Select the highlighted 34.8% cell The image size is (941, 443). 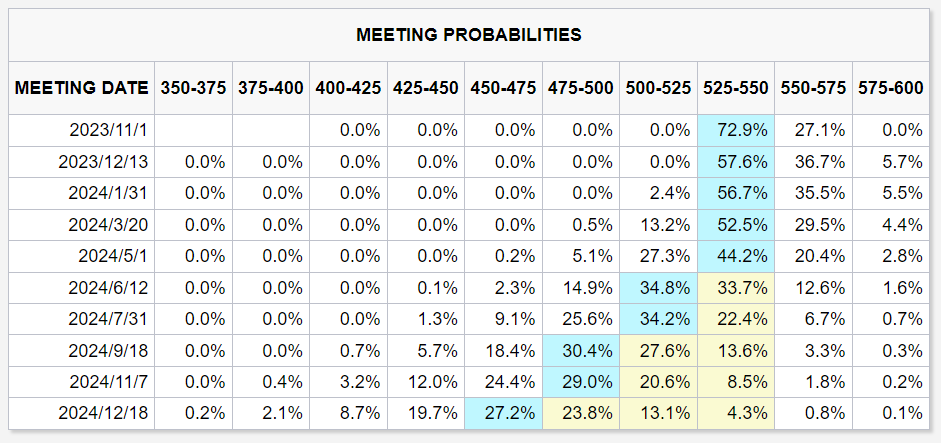coord(659,287)
